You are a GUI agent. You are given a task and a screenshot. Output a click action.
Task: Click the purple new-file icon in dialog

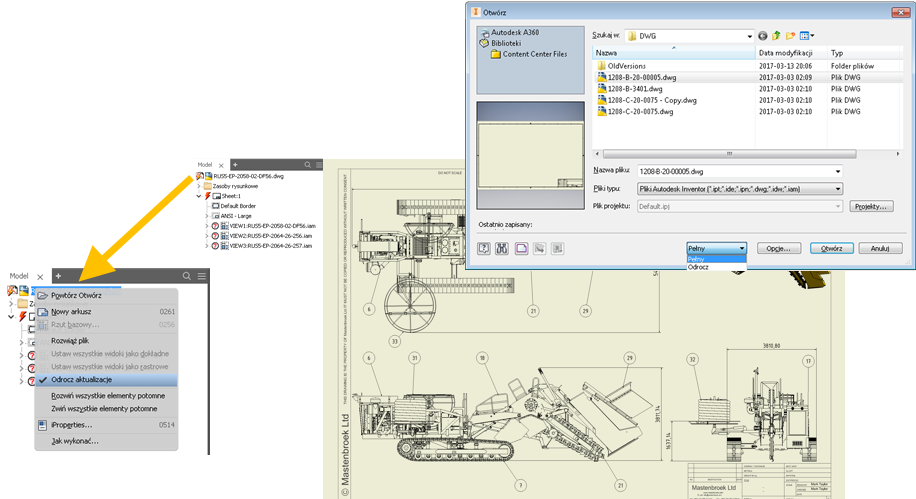(x=521, y=248)
